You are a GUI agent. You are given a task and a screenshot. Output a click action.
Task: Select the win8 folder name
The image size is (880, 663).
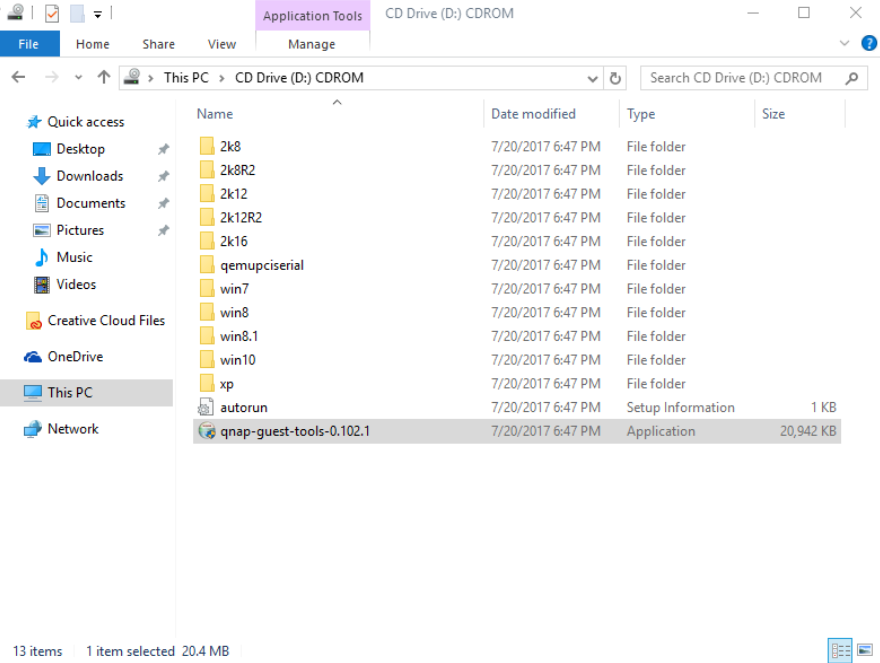[234, 312]
